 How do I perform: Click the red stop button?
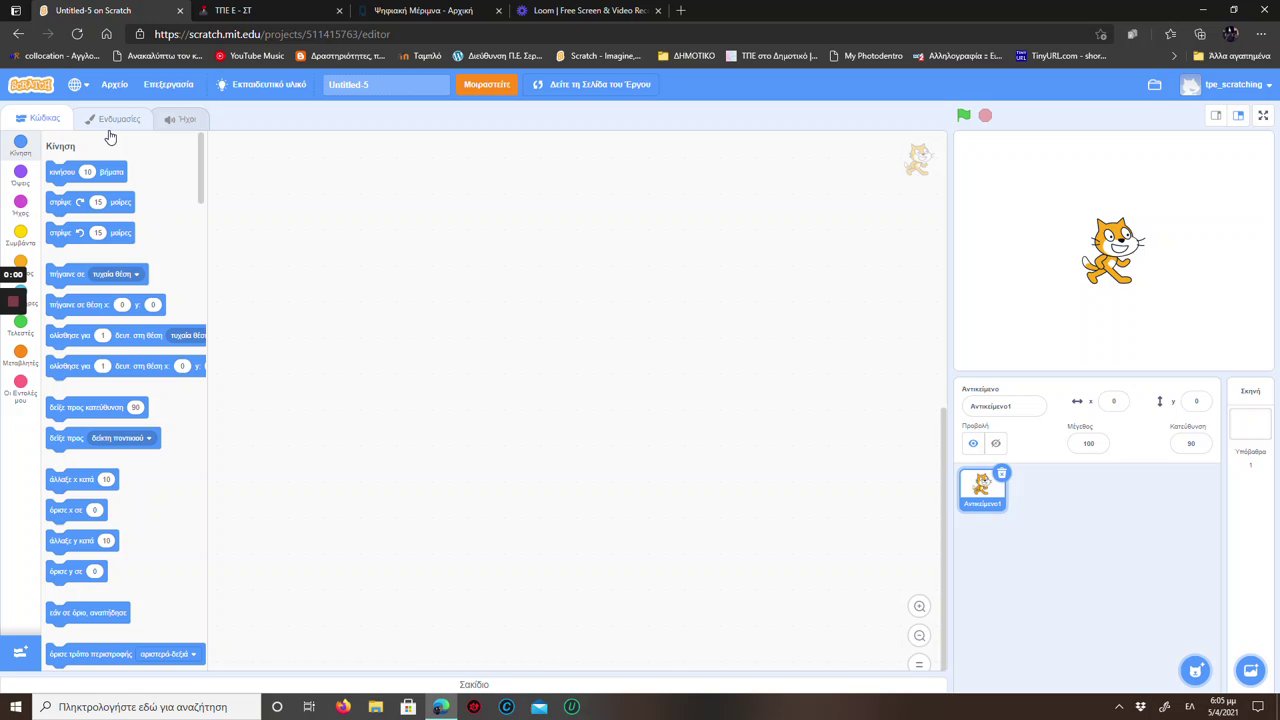[x=985, y=115]
